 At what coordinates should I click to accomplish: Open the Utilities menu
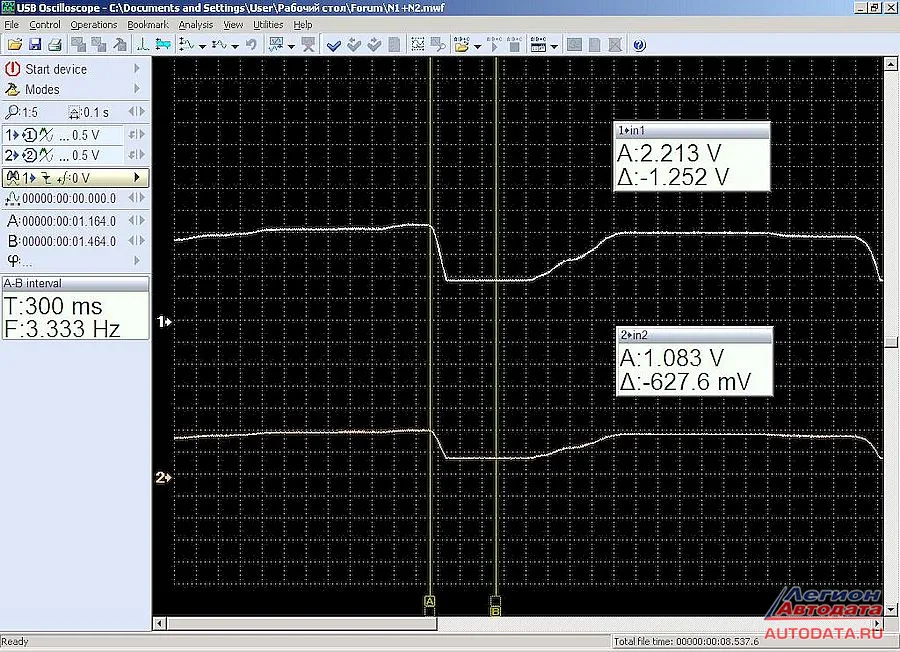click(x=268, y=25)
